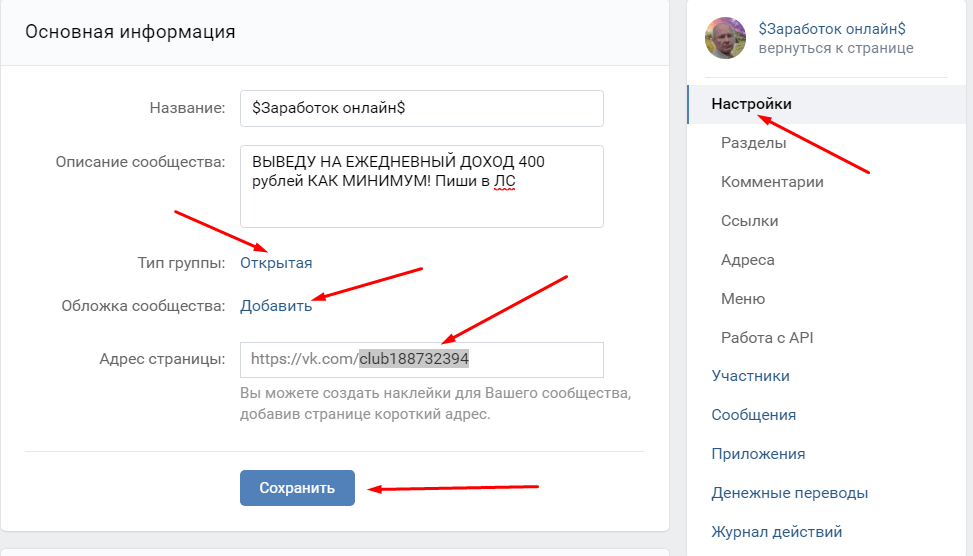
Task: Expand the Открытая group type dropdown
Action: click(276, 263)
